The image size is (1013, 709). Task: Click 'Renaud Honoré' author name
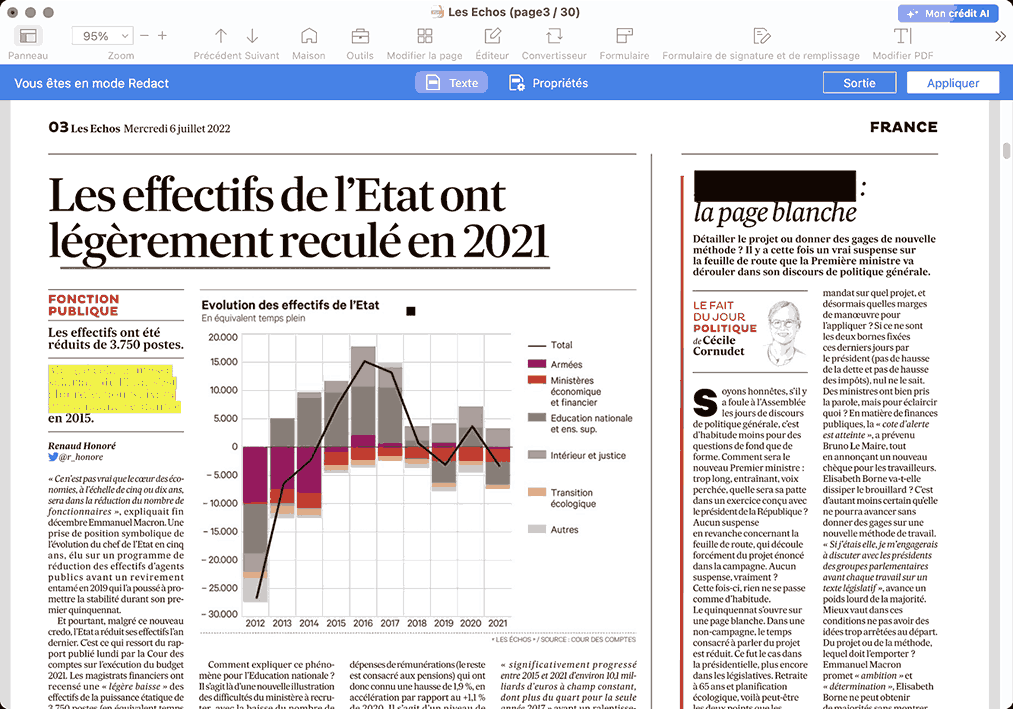point(82,446)
